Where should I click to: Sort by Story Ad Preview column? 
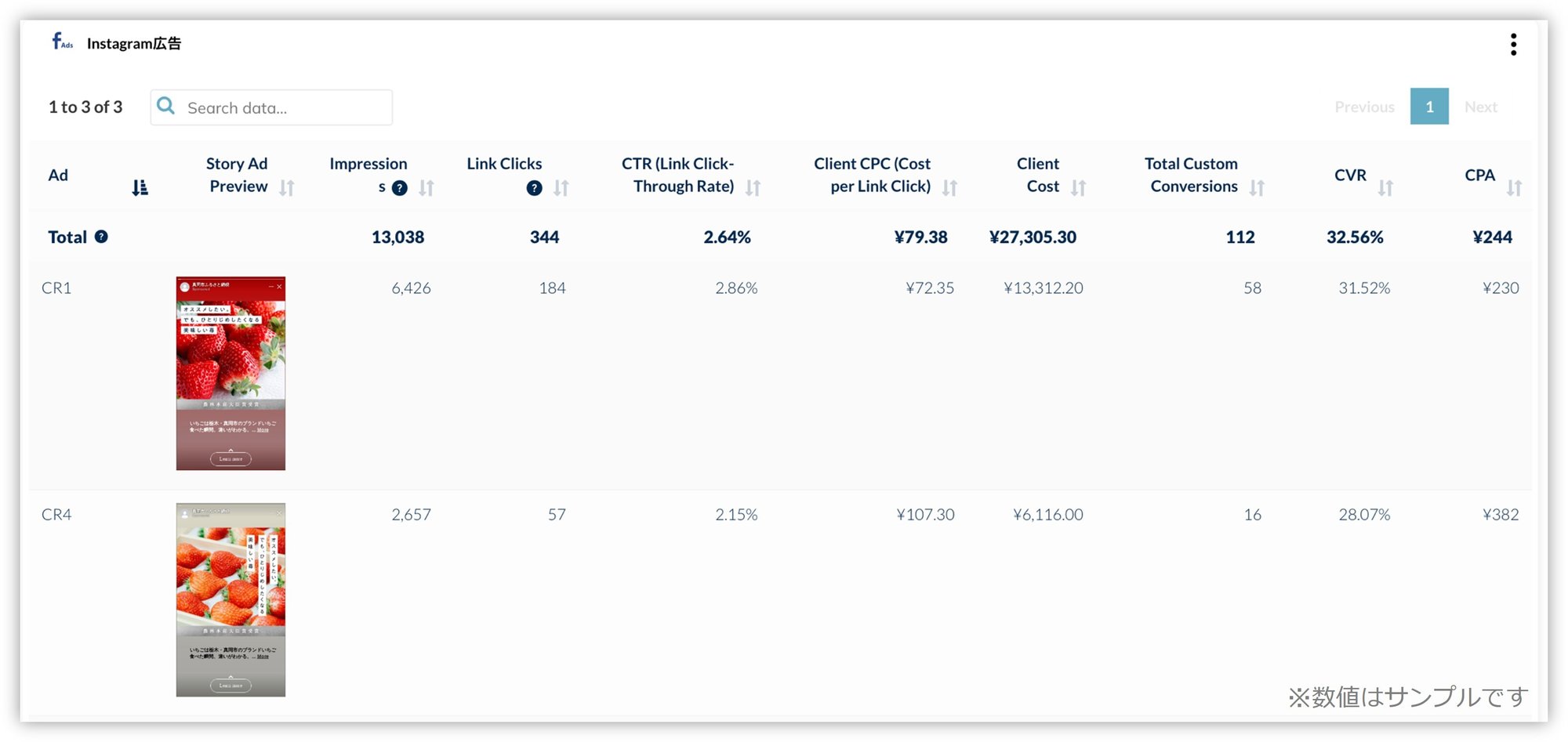click(287, 187)
